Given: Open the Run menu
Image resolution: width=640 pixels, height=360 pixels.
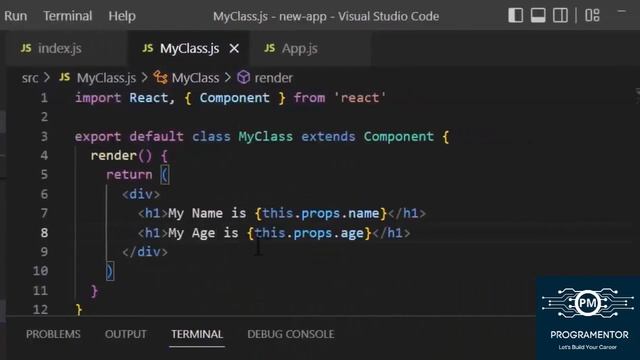Looking at the screenshot, I should tap(16, 16).
